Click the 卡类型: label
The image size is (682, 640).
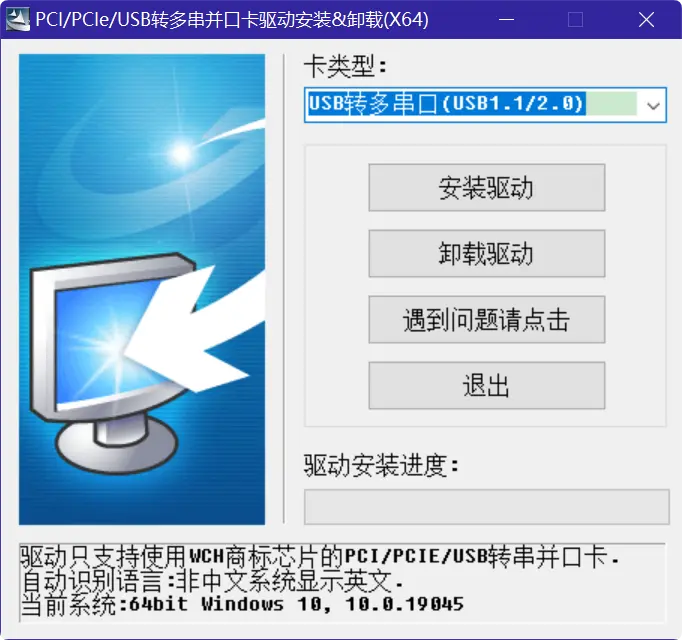(345, 67)
